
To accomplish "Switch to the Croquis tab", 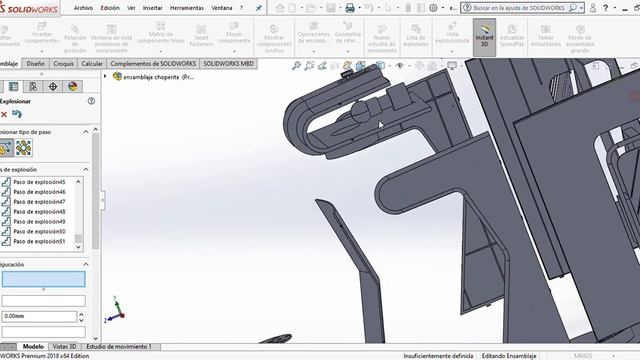I will [x=63, y=64].
